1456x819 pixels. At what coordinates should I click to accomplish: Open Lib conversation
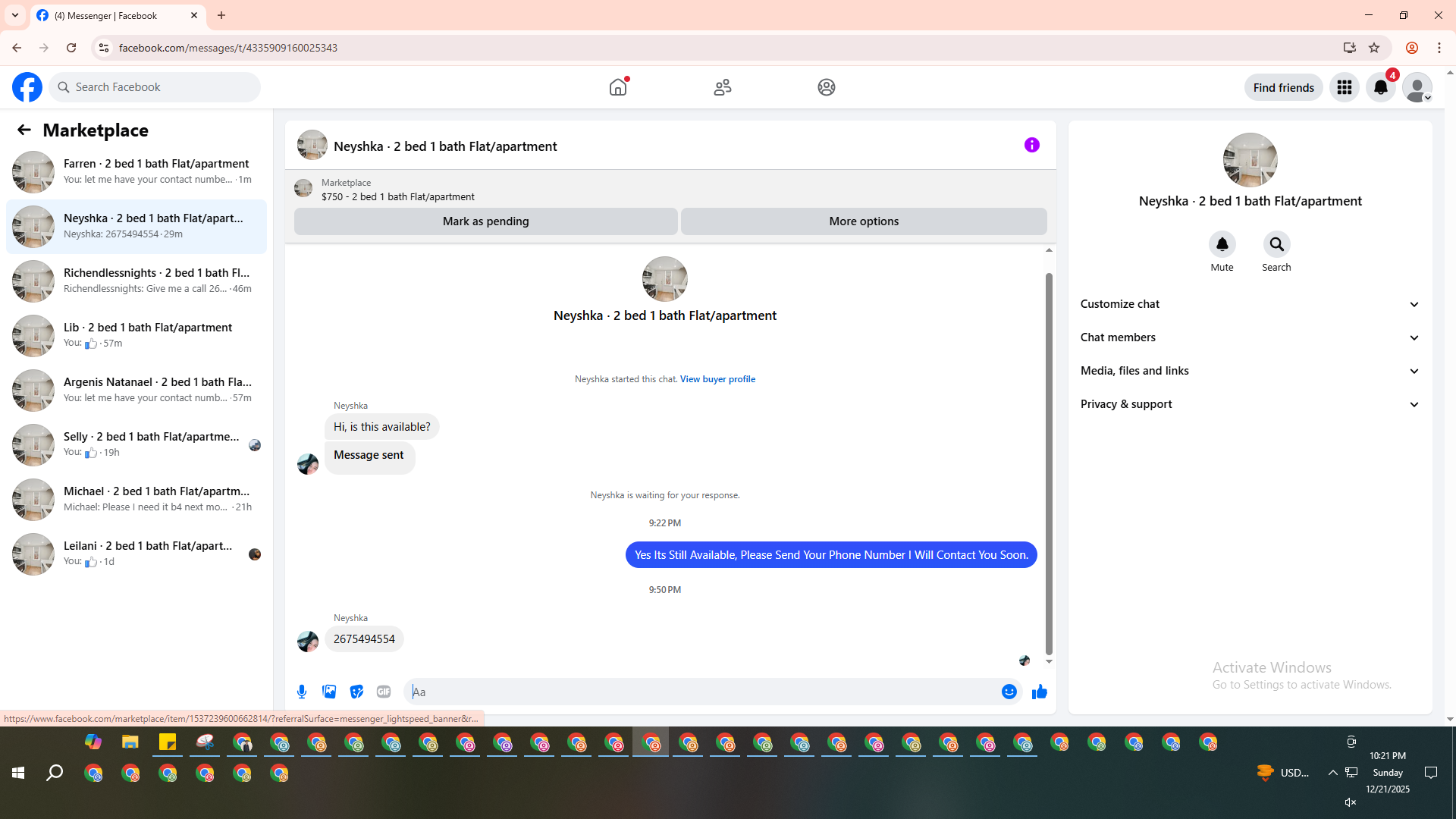(x=136, y=336)
